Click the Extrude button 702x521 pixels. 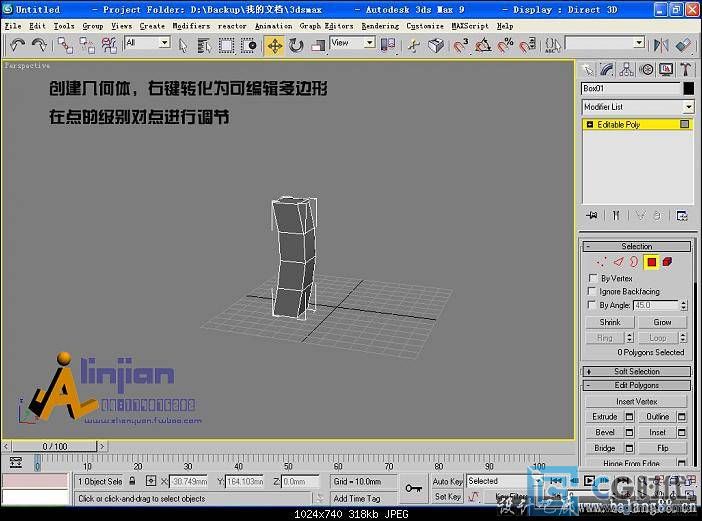coord(605,417)
